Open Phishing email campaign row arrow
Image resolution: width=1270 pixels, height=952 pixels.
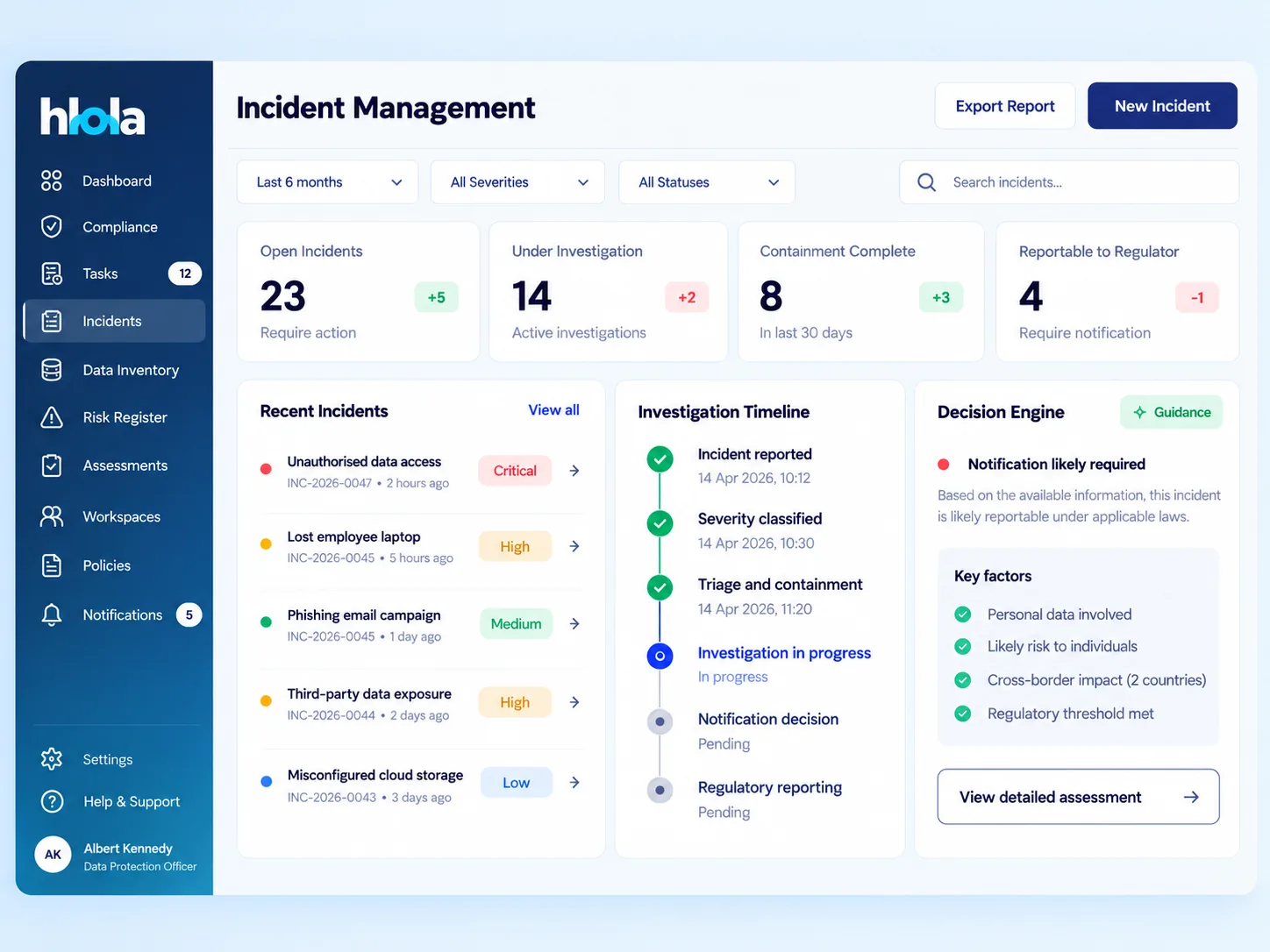574,623
